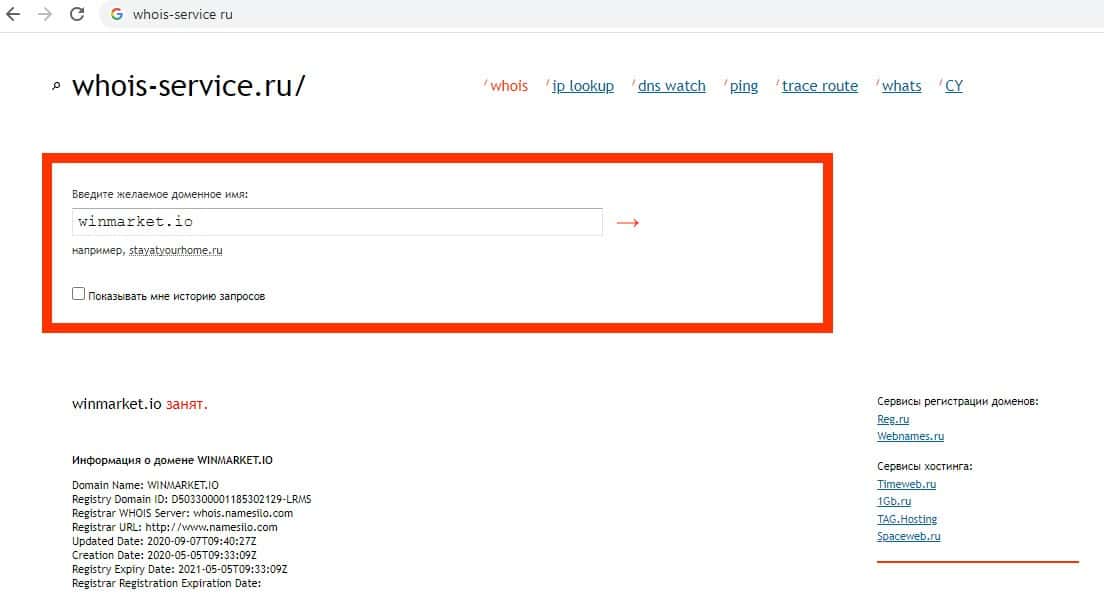Screen dimensions: 1104x593
Task: Open the CY menu link
Action: coord(953,86)
